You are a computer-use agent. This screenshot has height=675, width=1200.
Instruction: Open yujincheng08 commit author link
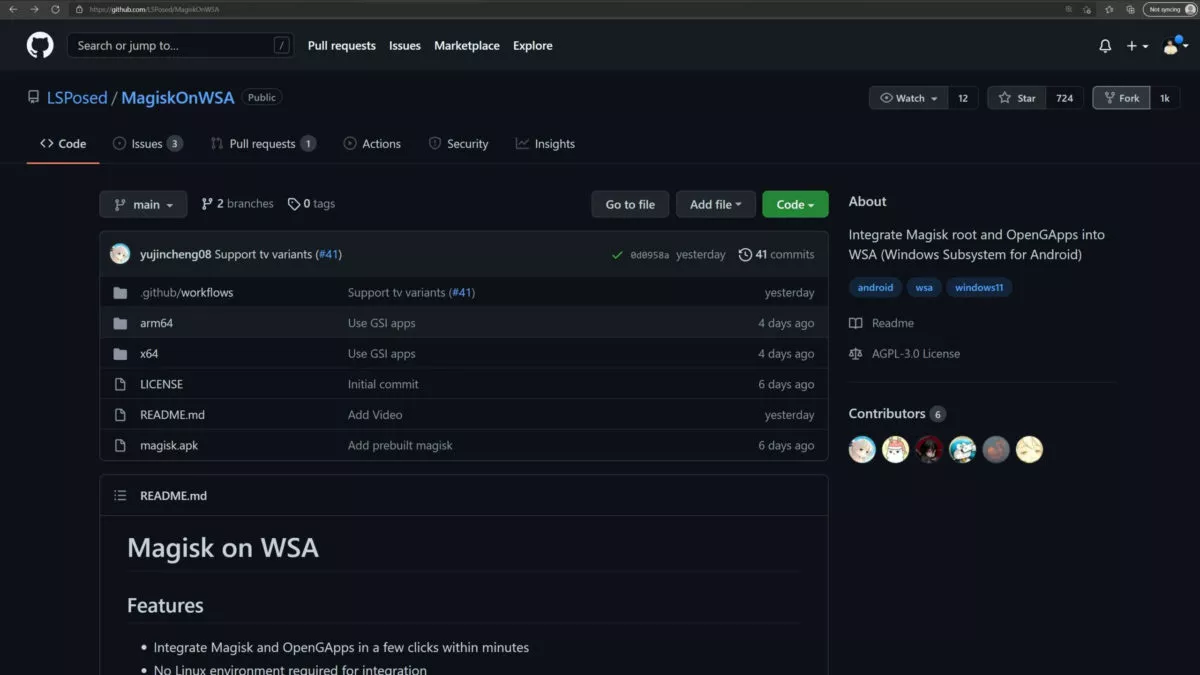[175, 254]
